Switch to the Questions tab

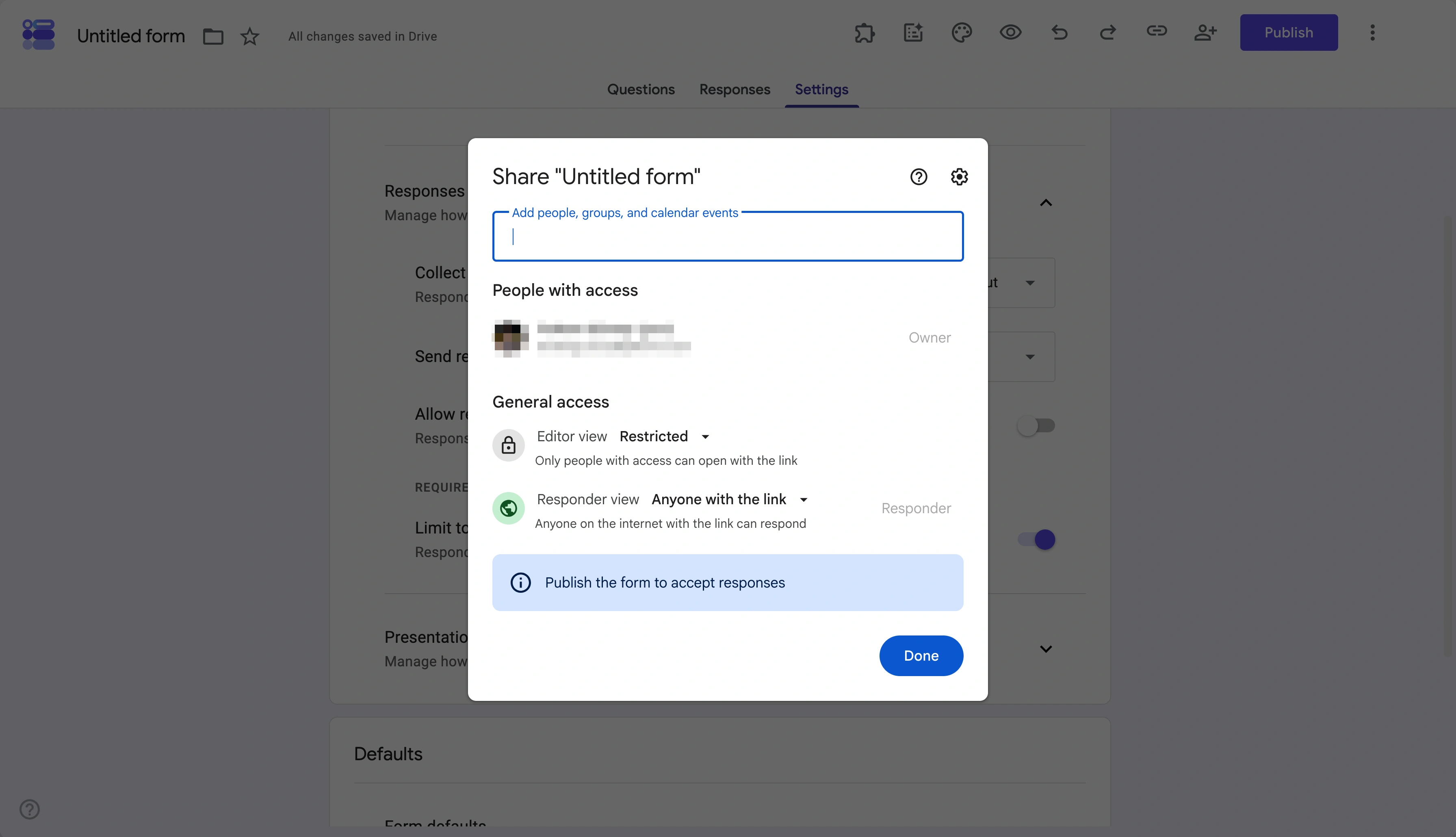point(641,90)
